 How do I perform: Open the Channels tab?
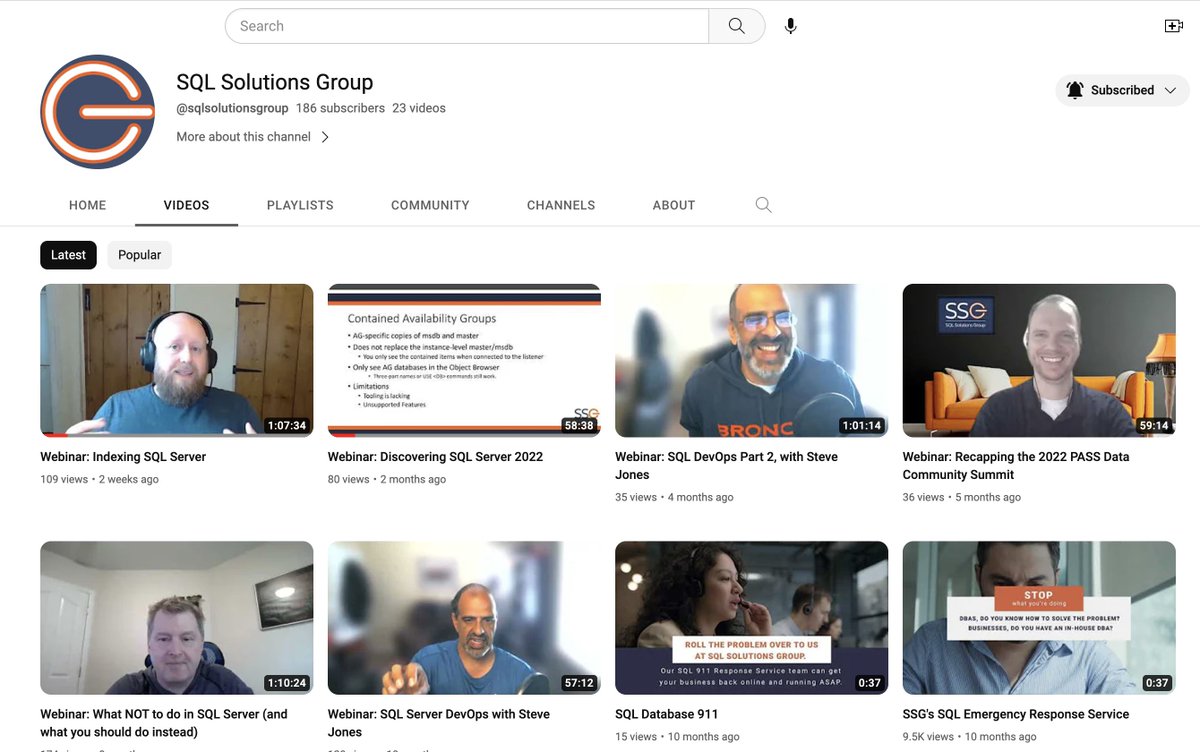[561, 205]
